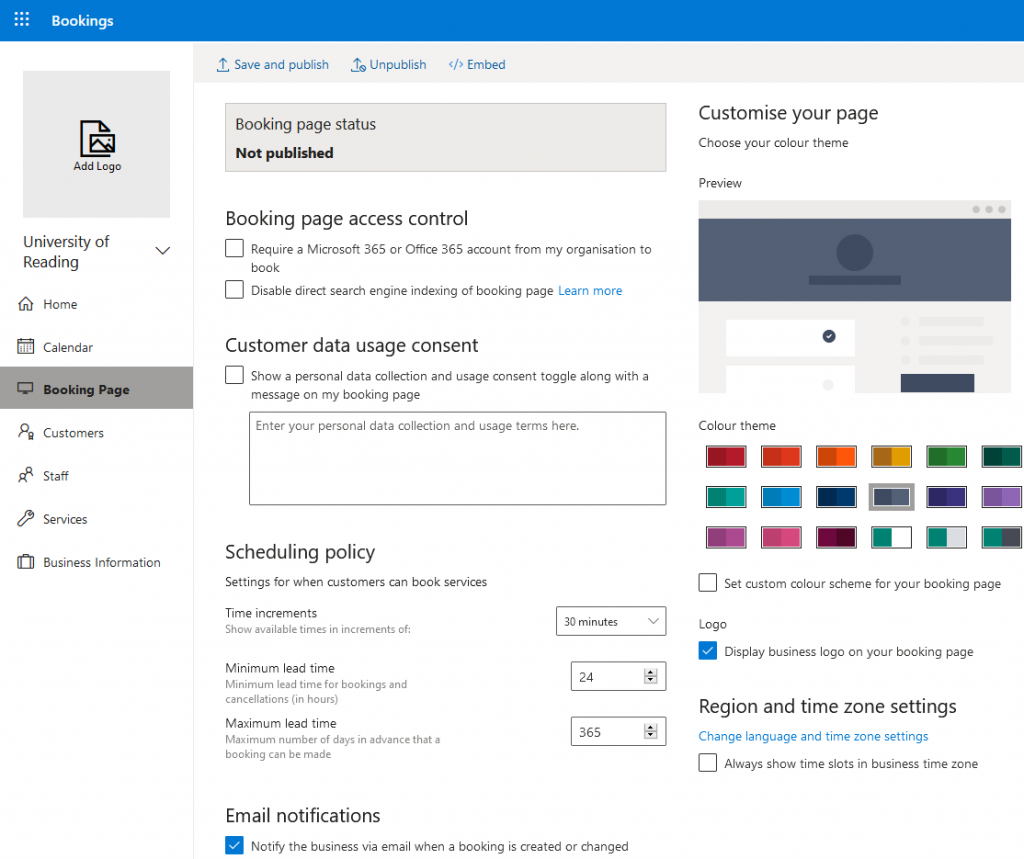1024x859 pixels.
Task: Click the Embed code brackets icon
Action: click(455, 64)
